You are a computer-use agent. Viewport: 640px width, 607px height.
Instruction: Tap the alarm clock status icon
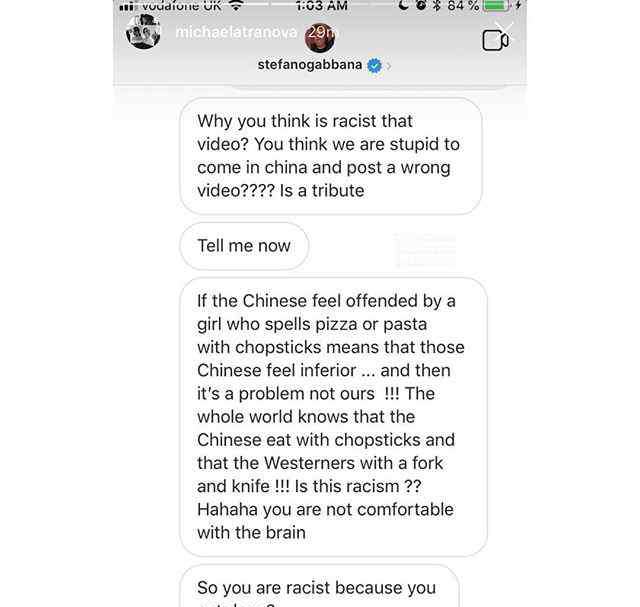click(421, 5)
